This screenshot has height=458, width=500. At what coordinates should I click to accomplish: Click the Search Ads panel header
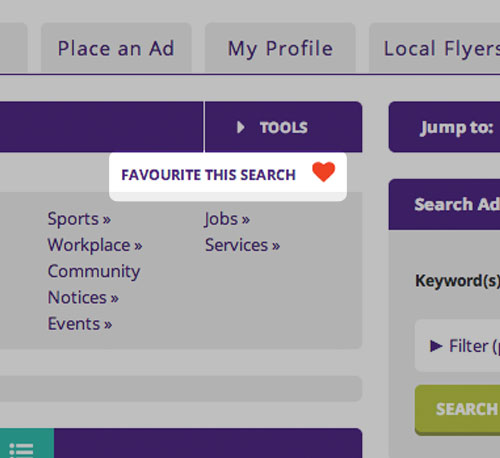pyautogui.click(x=444, y=204)
